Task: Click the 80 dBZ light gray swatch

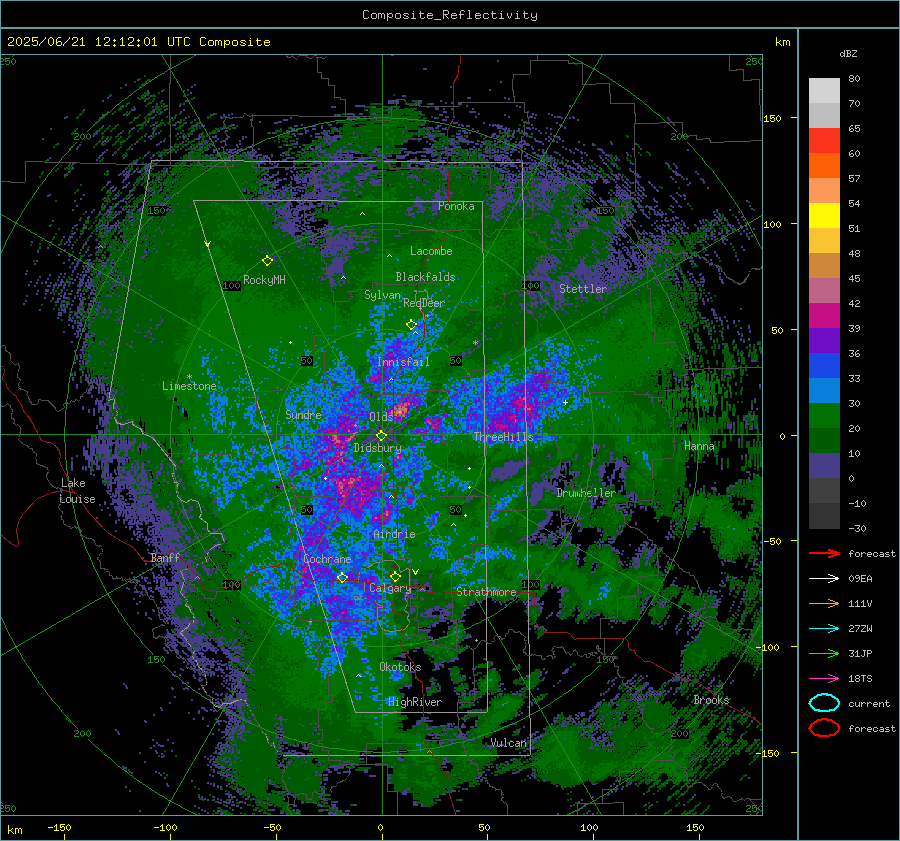Action: pyautogui.click(x=824, y=90)
